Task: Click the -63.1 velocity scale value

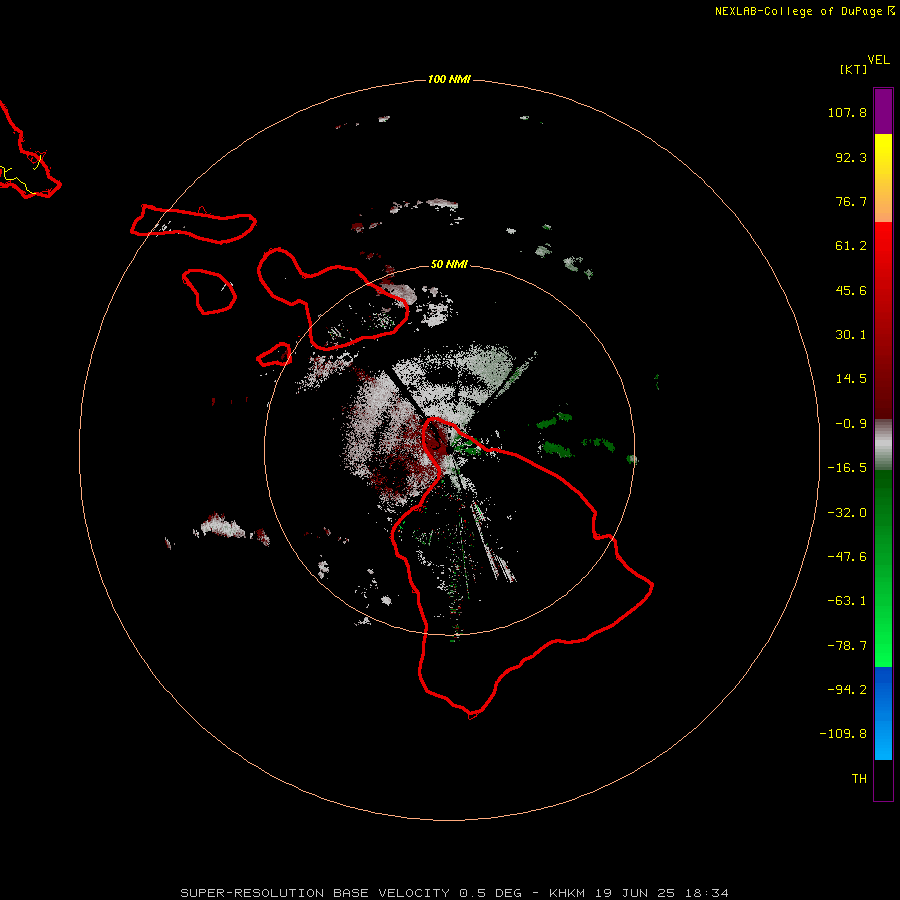Action: [x=847, y=601]
